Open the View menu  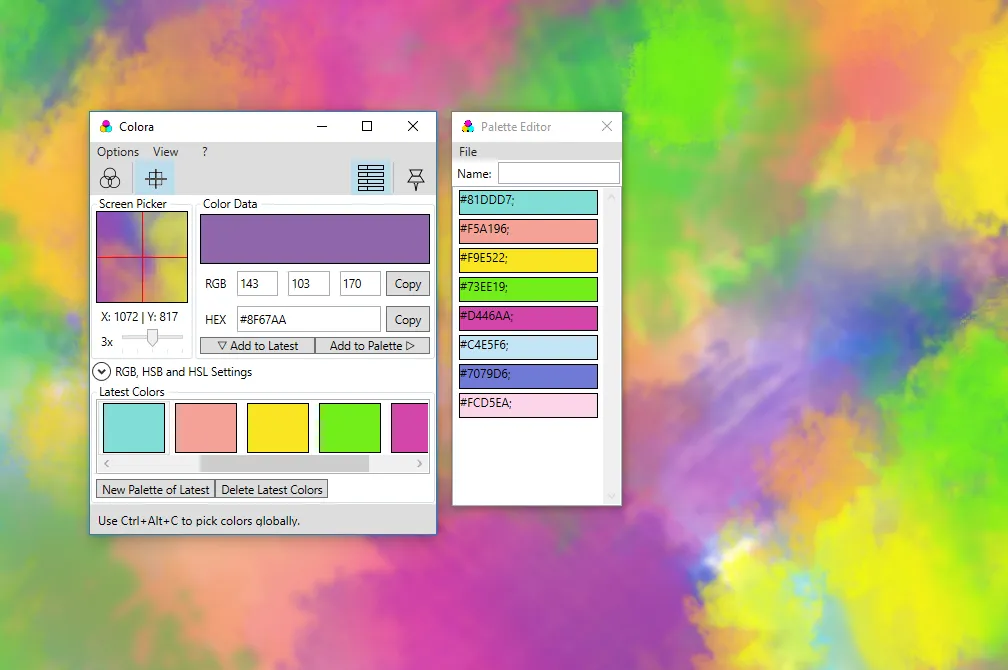[165, 152]
